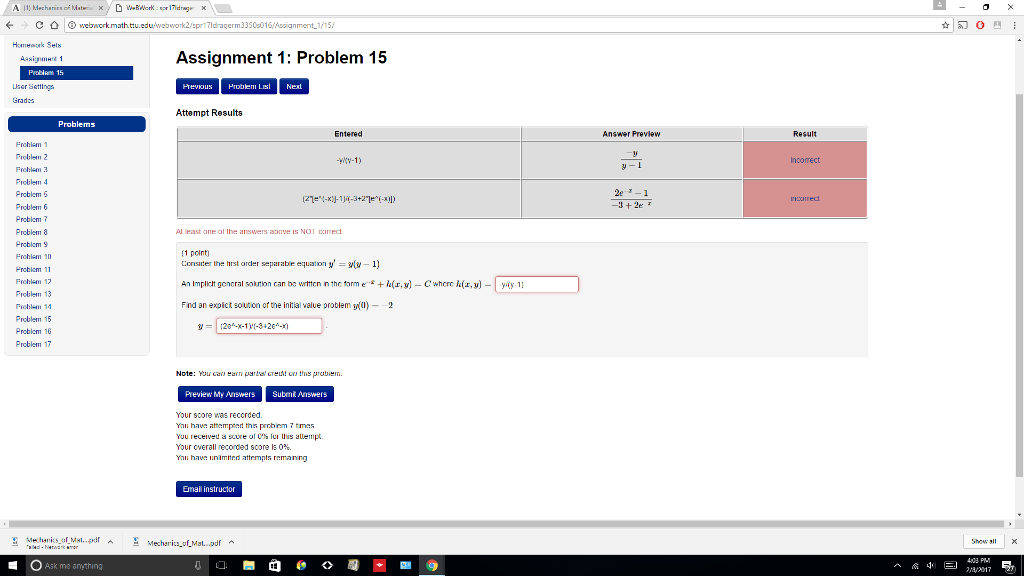Click Show all downloads

tap(983, 541)
